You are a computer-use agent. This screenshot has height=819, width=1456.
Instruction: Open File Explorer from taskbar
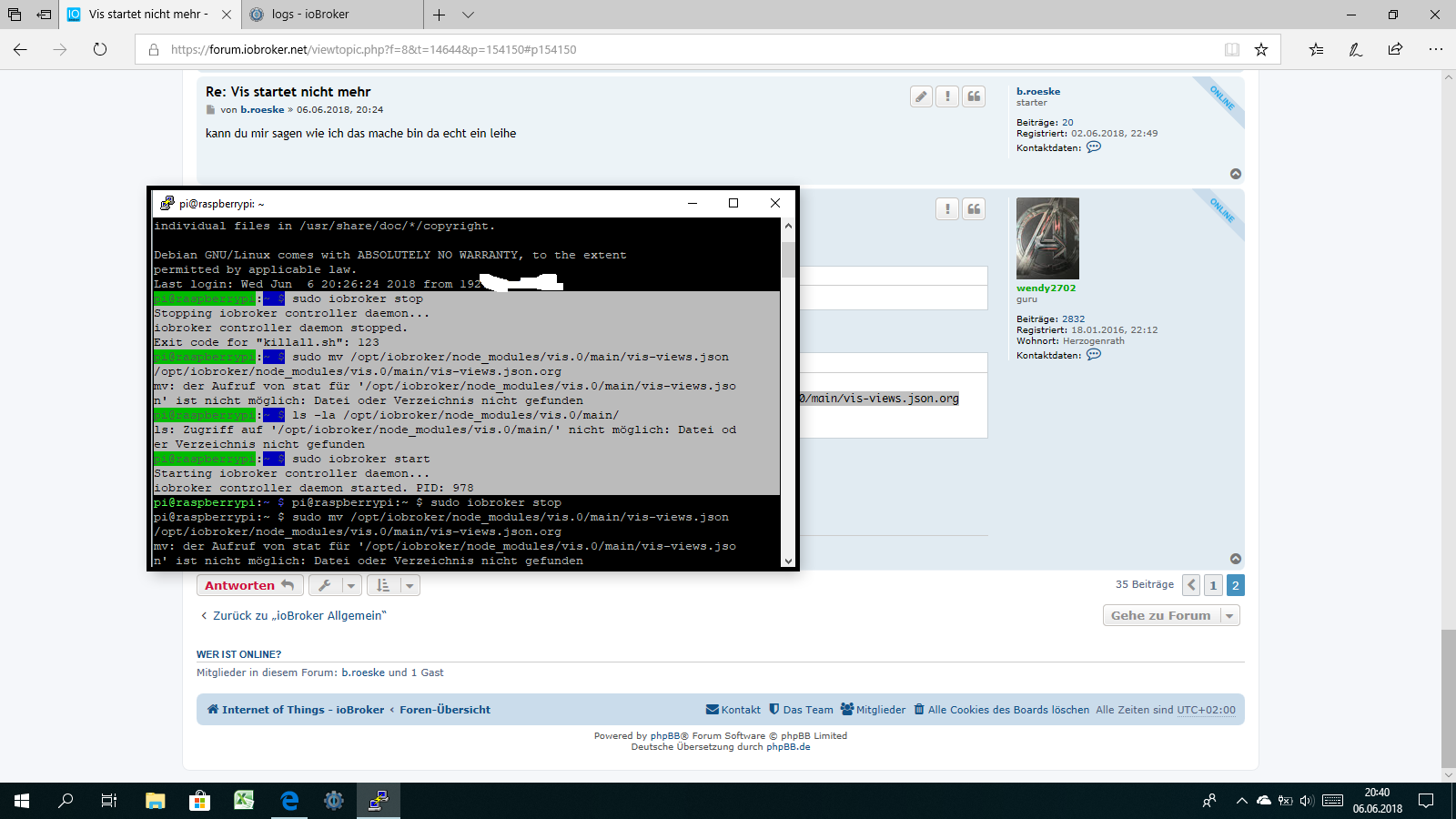[x=156, y=801]
